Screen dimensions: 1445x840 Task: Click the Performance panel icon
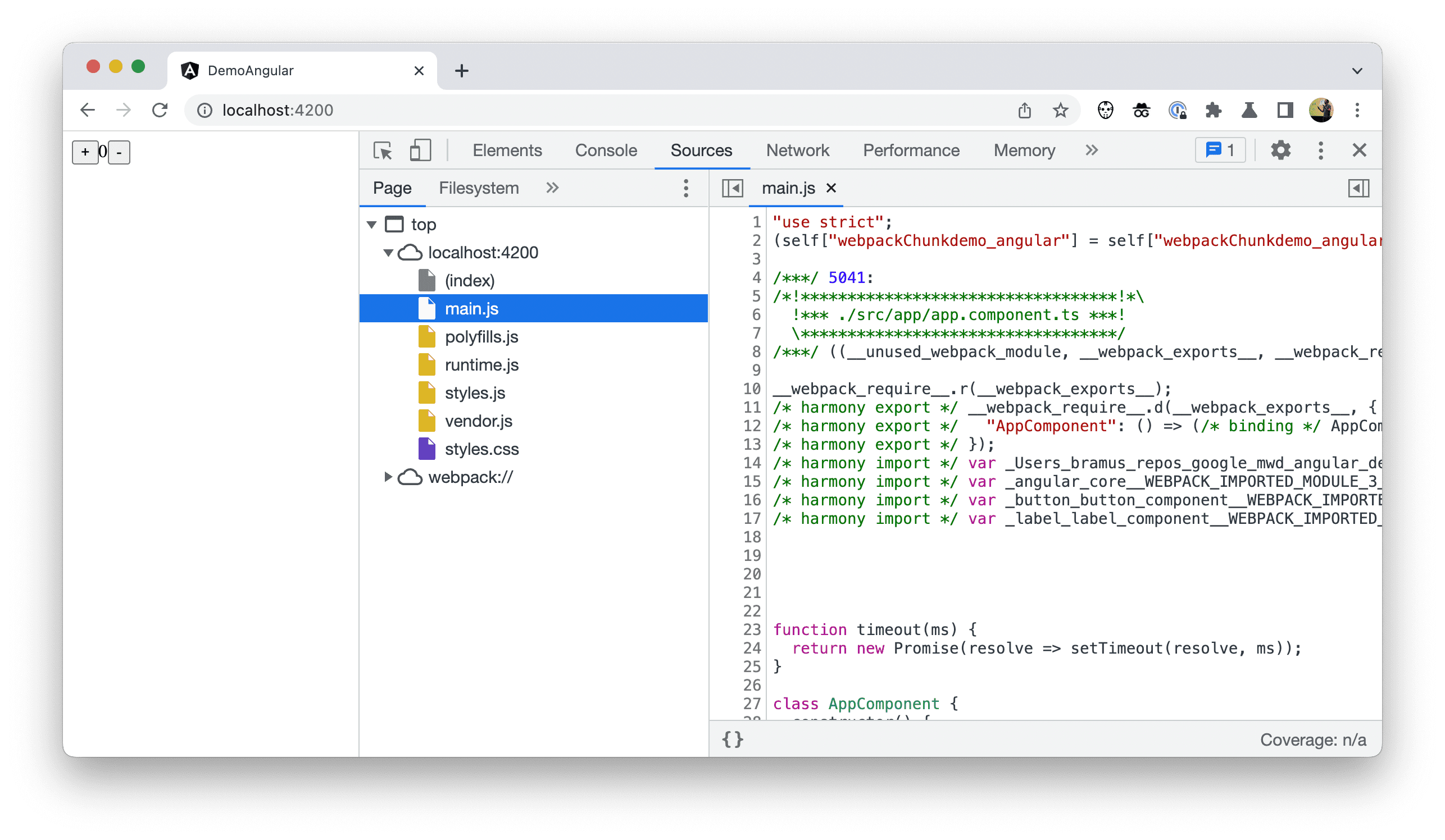[x=911, y=151]
